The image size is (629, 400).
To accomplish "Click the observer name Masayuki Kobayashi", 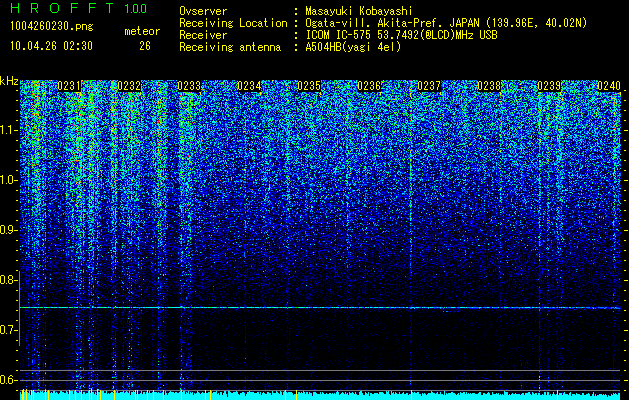I will [x=359, y=11].
